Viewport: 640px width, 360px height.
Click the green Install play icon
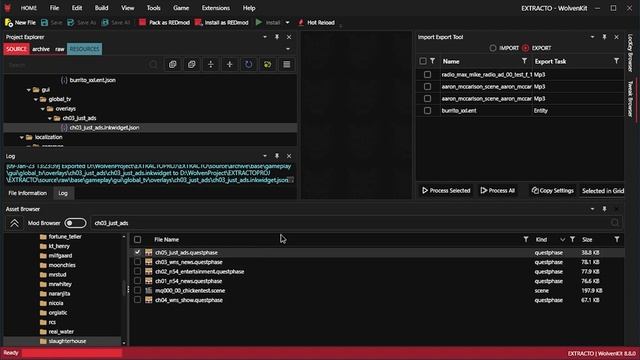click(x=259, y=22)
